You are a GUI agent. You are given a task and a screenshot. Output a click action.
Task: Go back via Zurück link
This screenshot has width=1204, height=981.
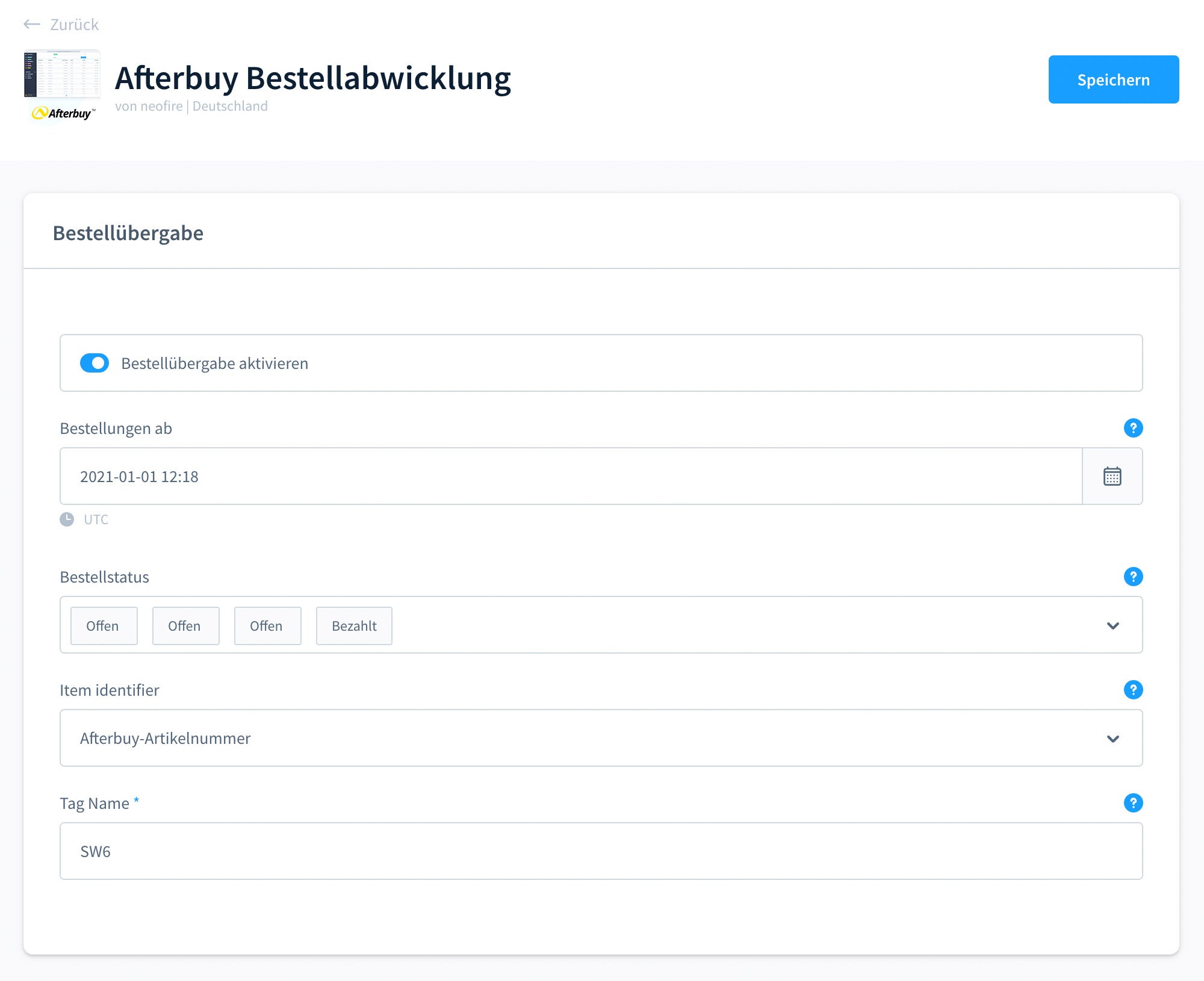tap(74, 25)
